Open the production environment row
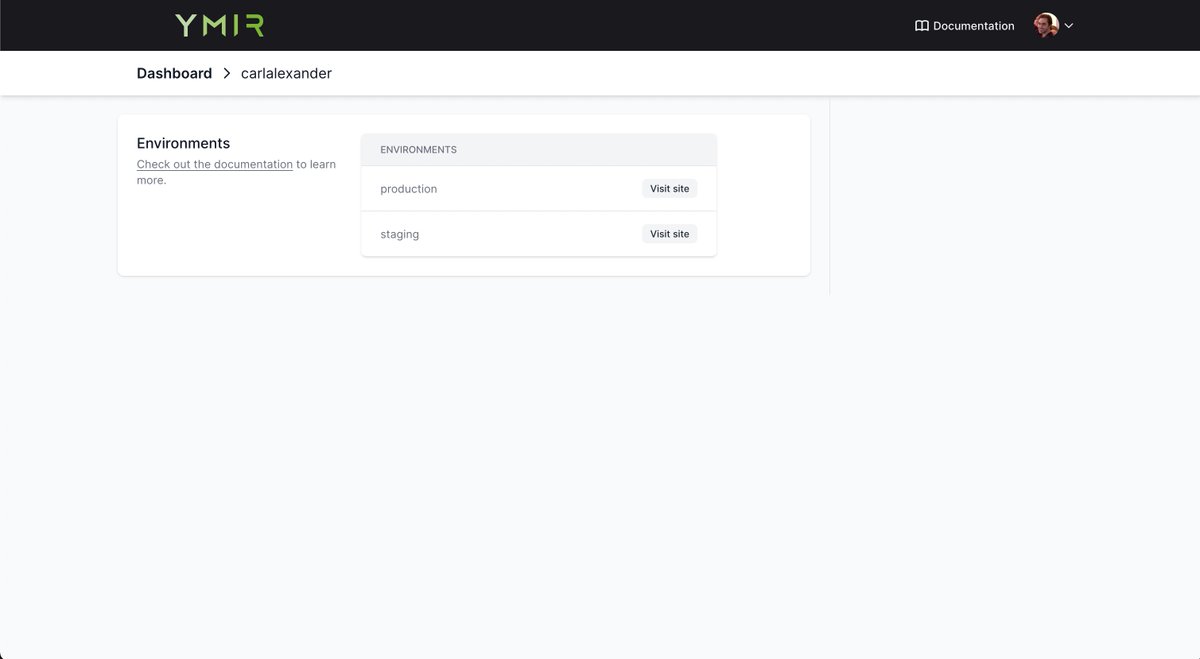Screen dimensions: 1200x659 (x=539, y=188)
